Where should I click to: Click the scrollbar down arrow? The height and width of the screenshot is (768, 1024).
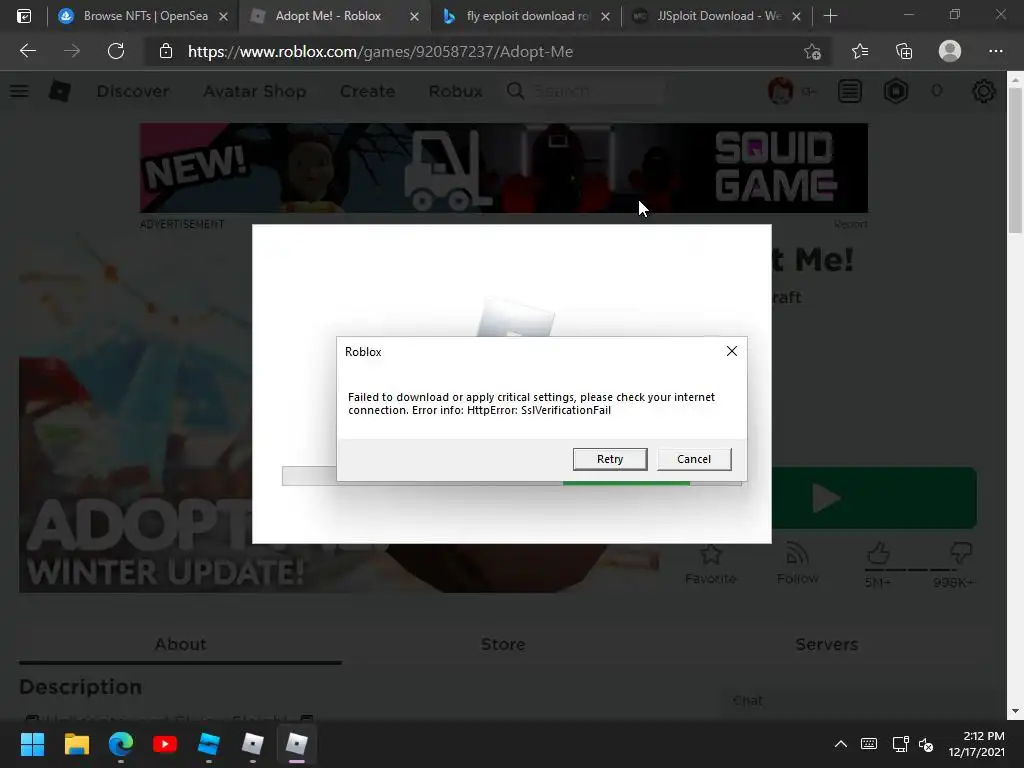tap(1015, 711)
